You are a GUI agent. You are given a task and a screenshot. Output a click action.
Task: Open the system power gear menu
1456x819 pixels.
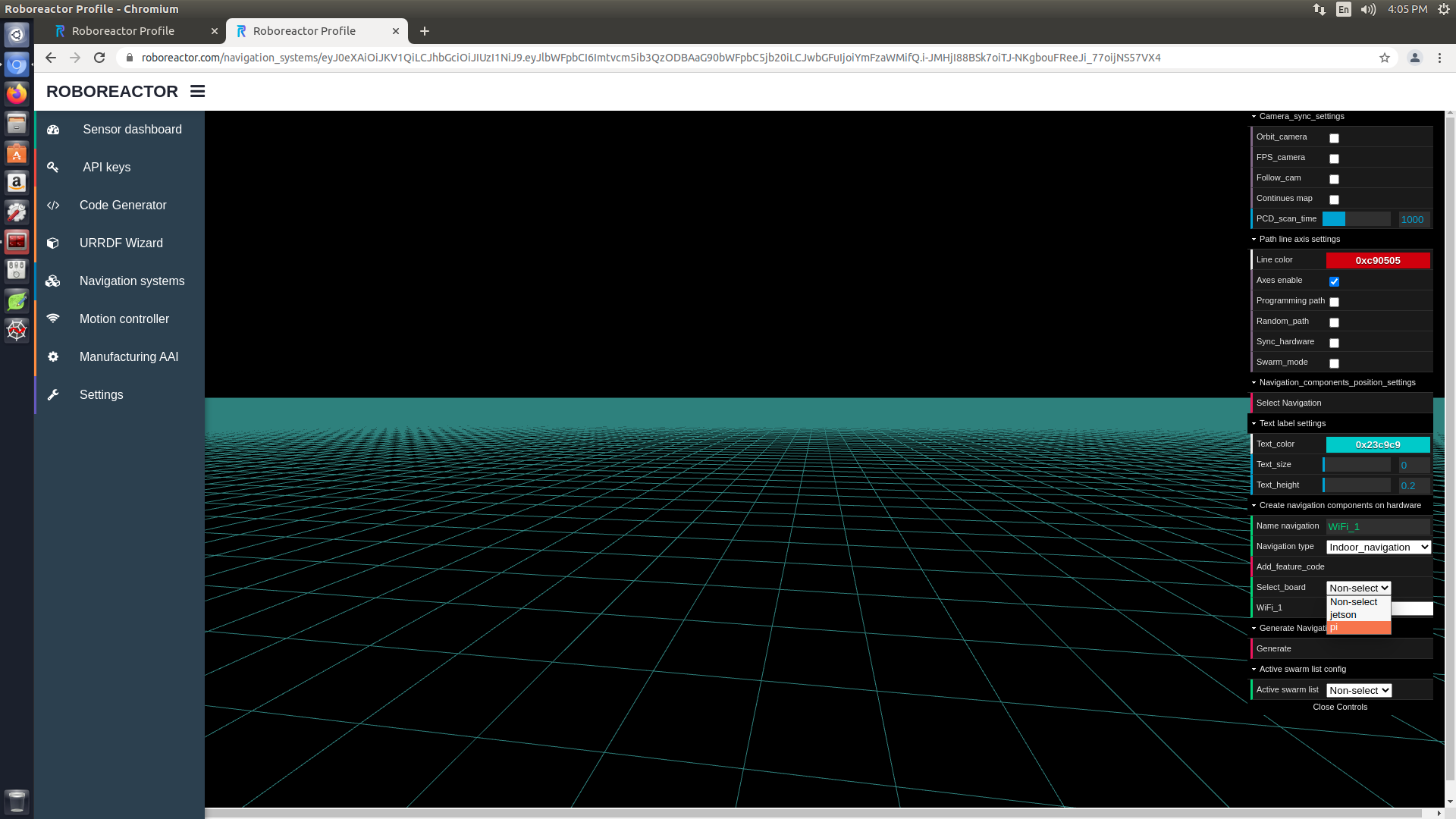1444,9
